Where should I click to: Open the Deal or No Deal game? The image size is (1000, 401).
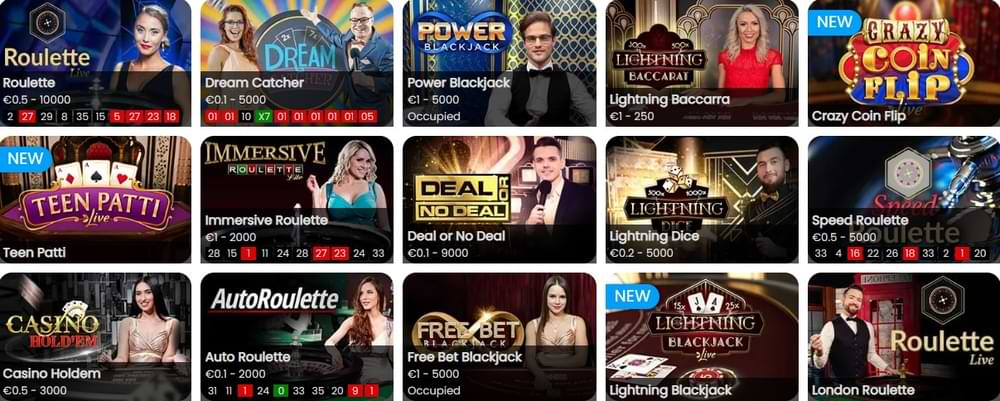click(499, 200)
